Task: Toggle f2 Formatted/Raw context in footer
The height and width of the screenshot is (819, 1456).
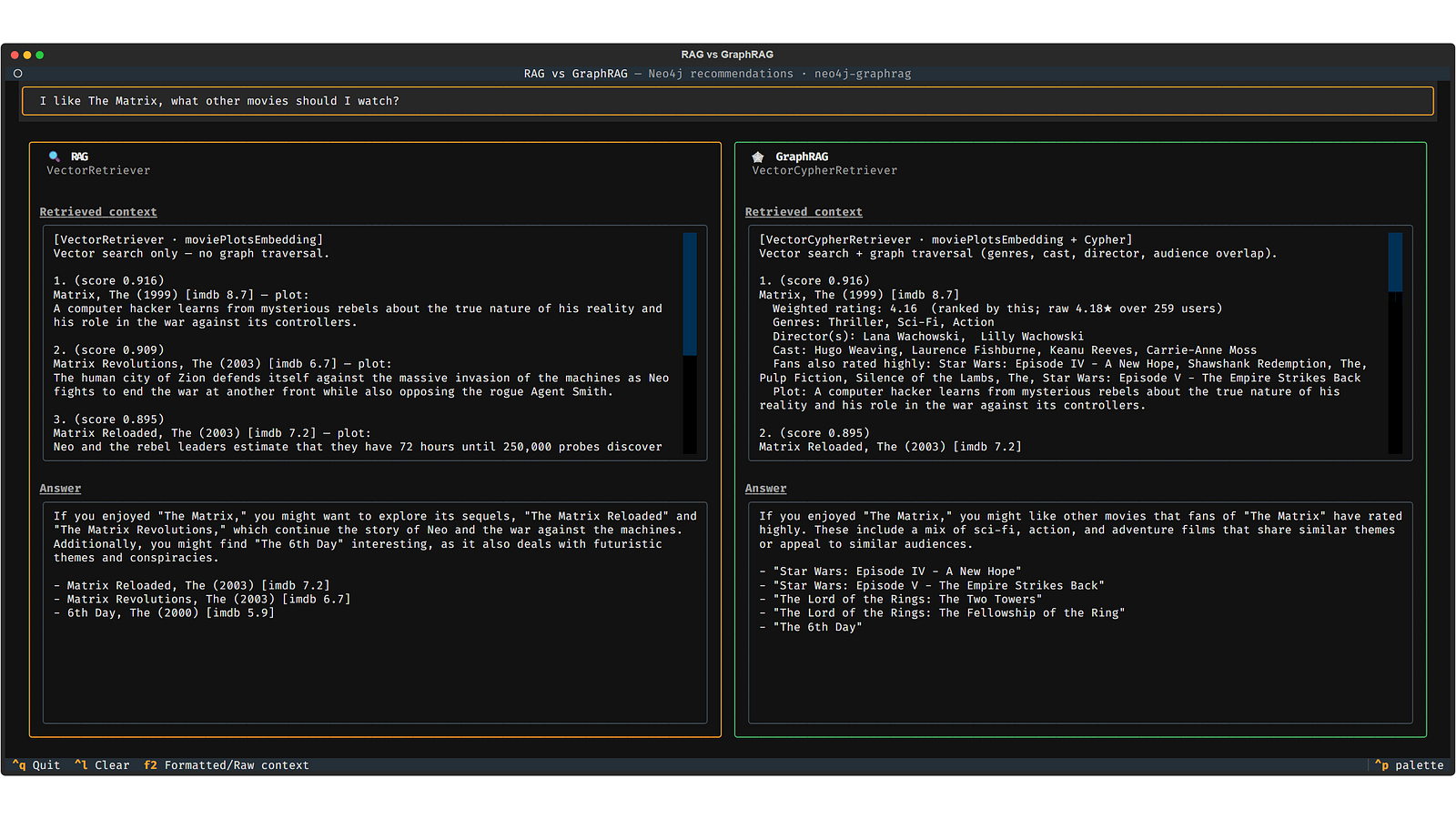Action: tap(227, 765)
